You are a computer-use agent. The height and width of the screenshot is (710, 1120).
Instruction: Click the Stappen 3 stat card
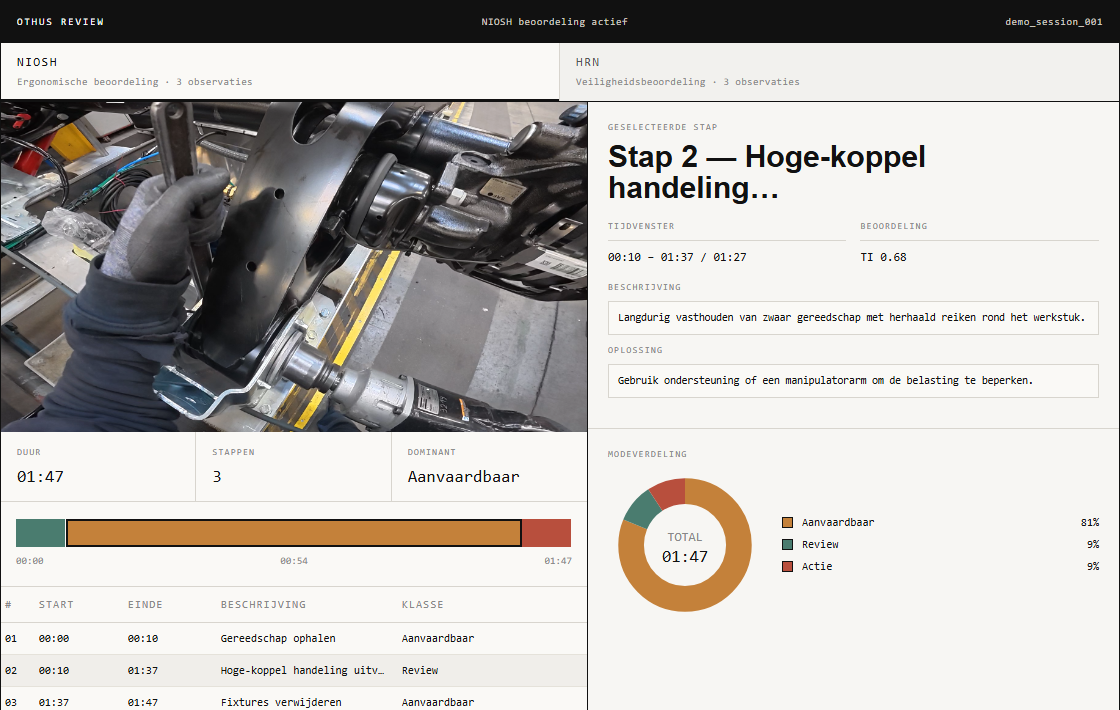tap(293, 466)
